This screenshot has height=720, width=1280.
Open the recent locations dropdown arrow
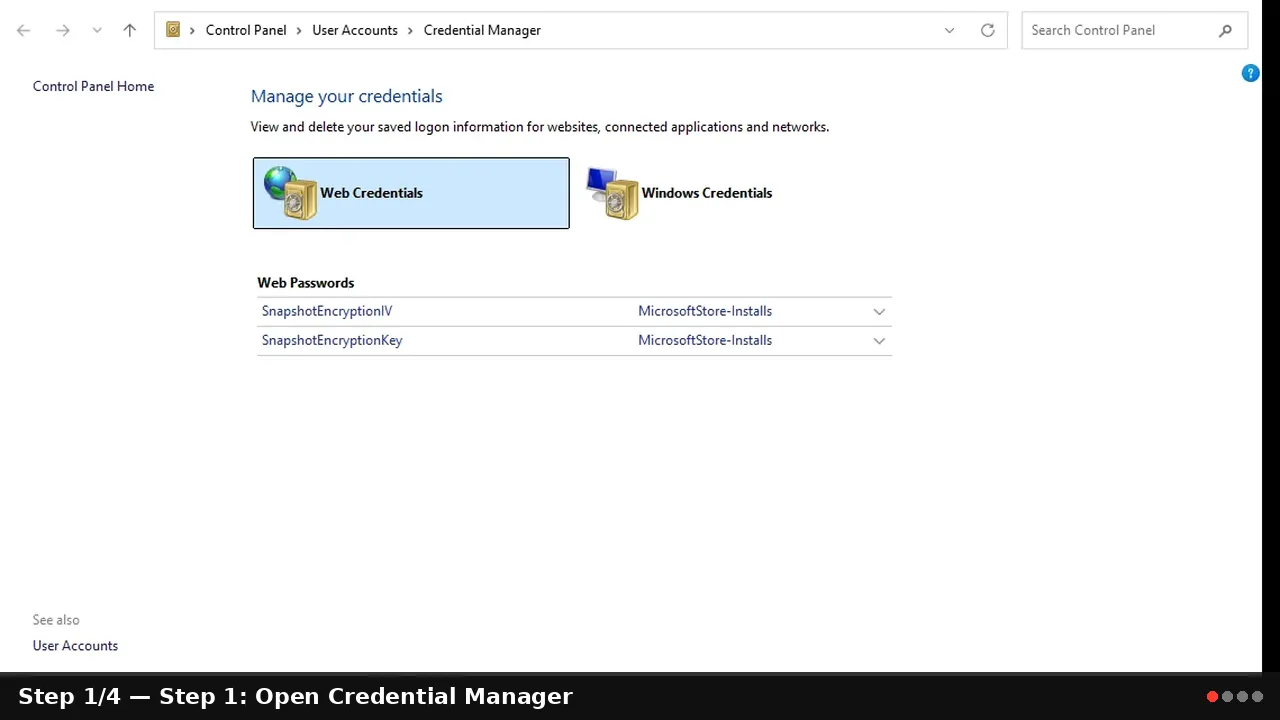pyautogui.click(x=97, y=30)
